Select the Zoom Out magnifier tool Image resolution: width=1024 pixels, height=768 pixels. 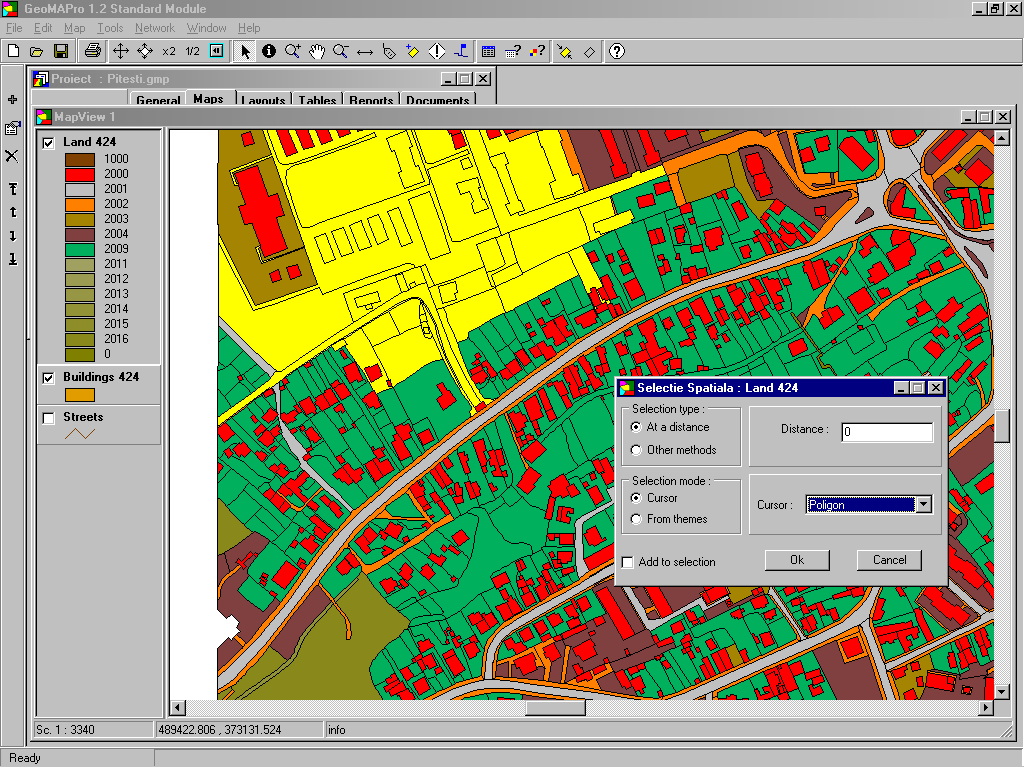click(x=341, y=51)
